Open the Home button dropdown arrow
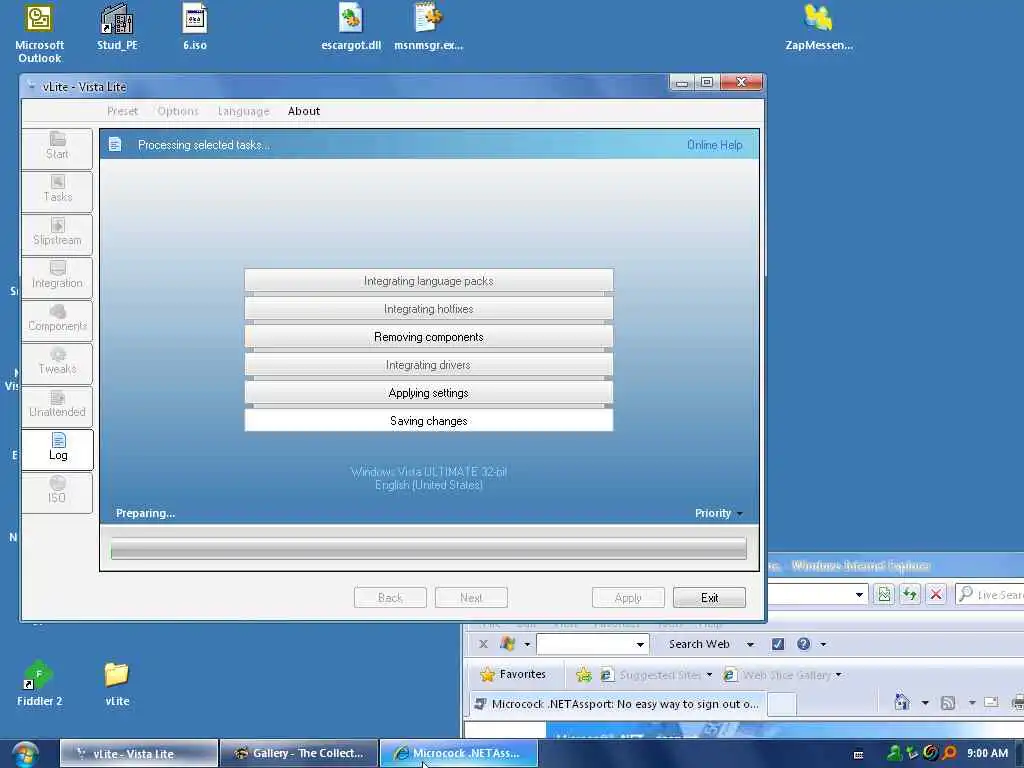 click(x=925, y=703)
